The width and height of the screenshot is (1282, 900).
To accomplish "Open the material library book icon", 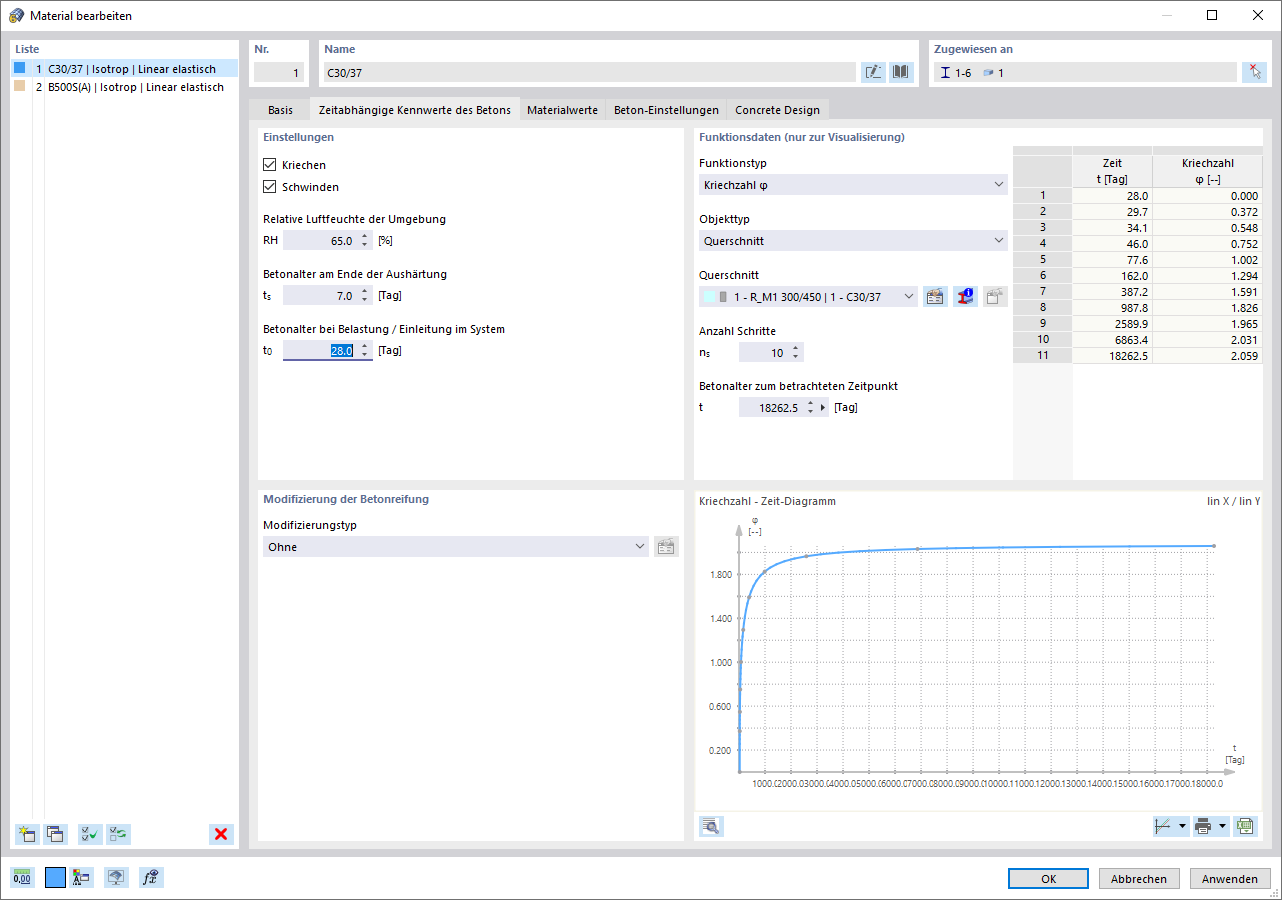I will (902, 72).
